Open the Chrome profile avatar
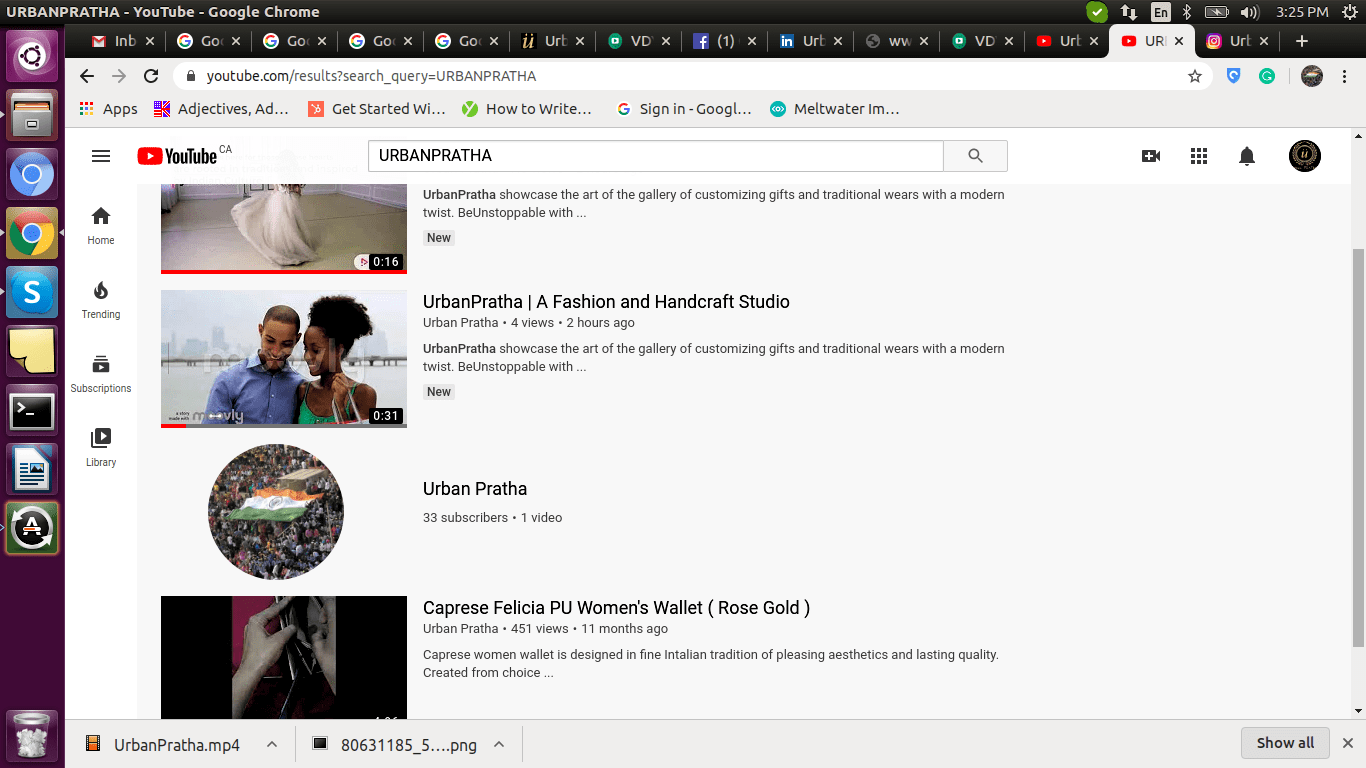Image resolution: width=1366 pixels, height=768 pixels. [1312, 76]
